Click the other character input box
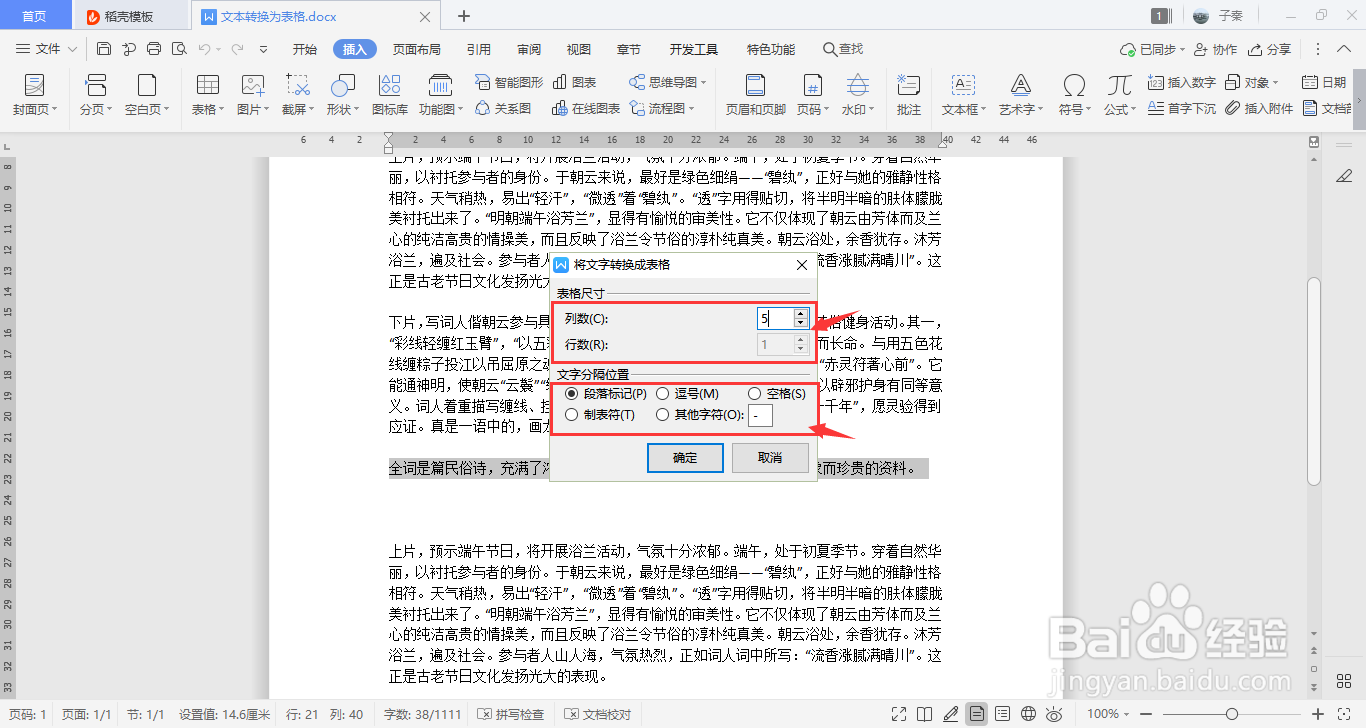The height and width of the screenshot is (728, 1366). 760,414
